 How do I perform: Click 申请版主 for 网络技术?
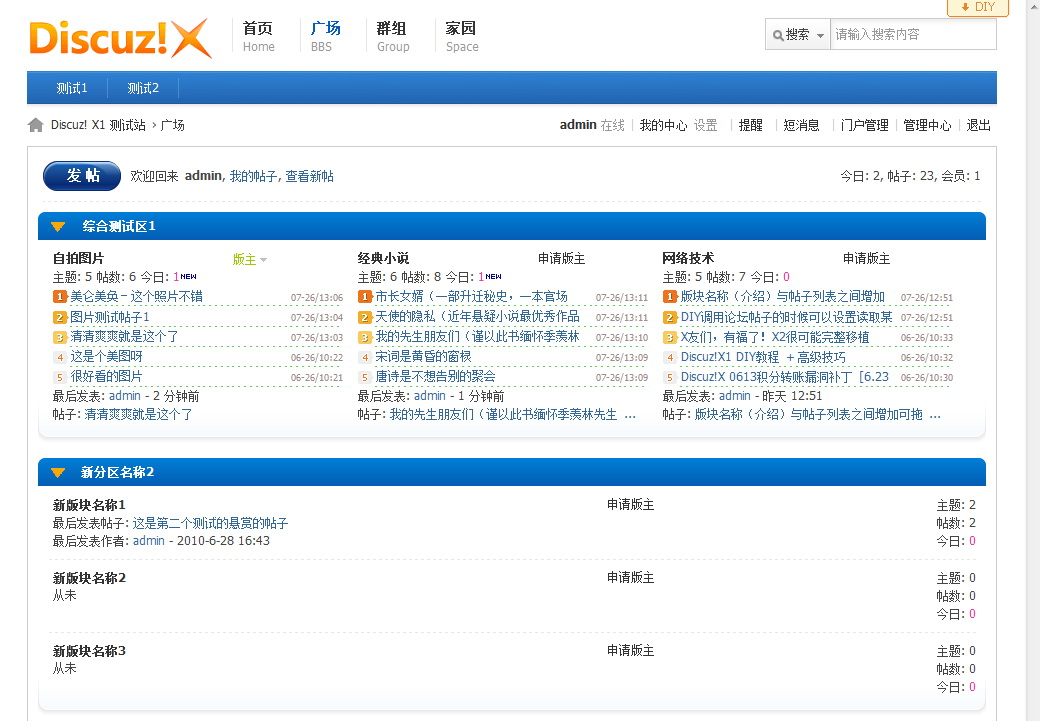point(866,258)
